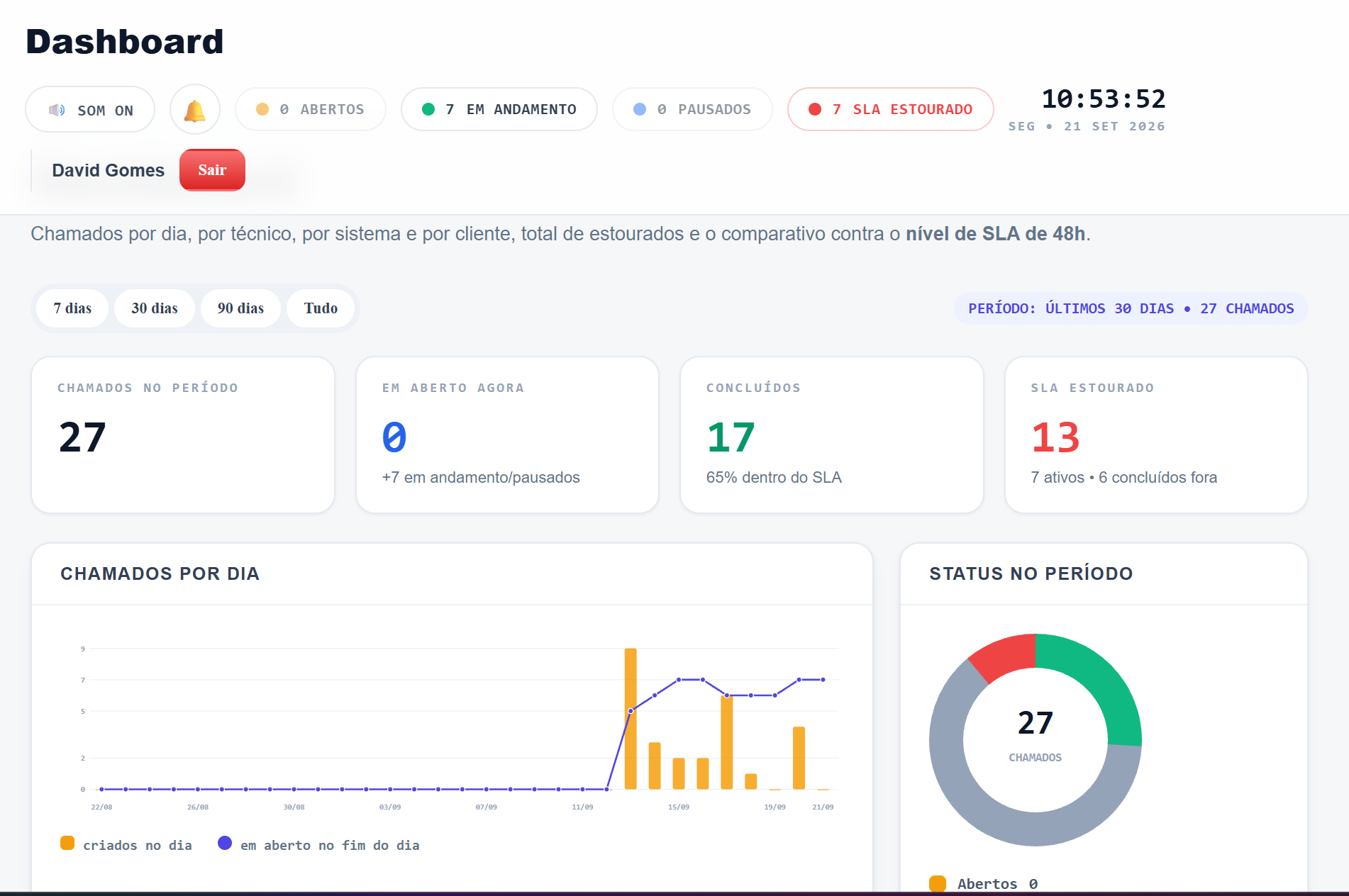This screenshot has width=1349, height=896.
Task: Switch the period to 90 dias
Action: pos(241,308)
